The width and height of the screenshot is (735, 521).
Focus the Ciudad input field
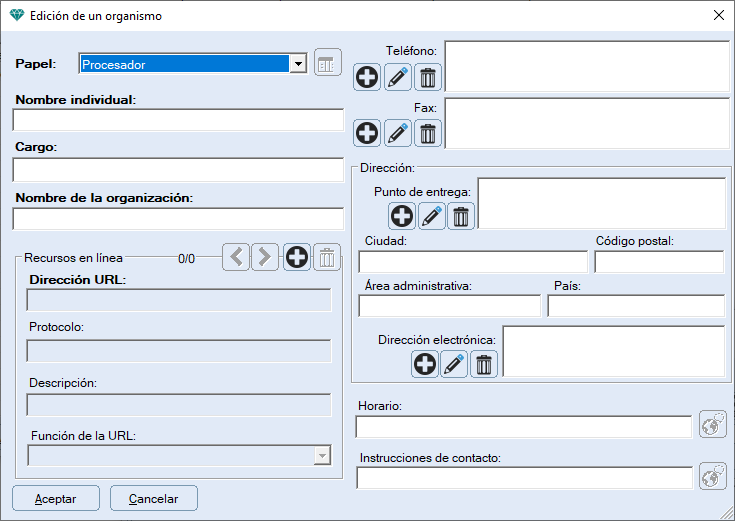click(x=472, y=262)
